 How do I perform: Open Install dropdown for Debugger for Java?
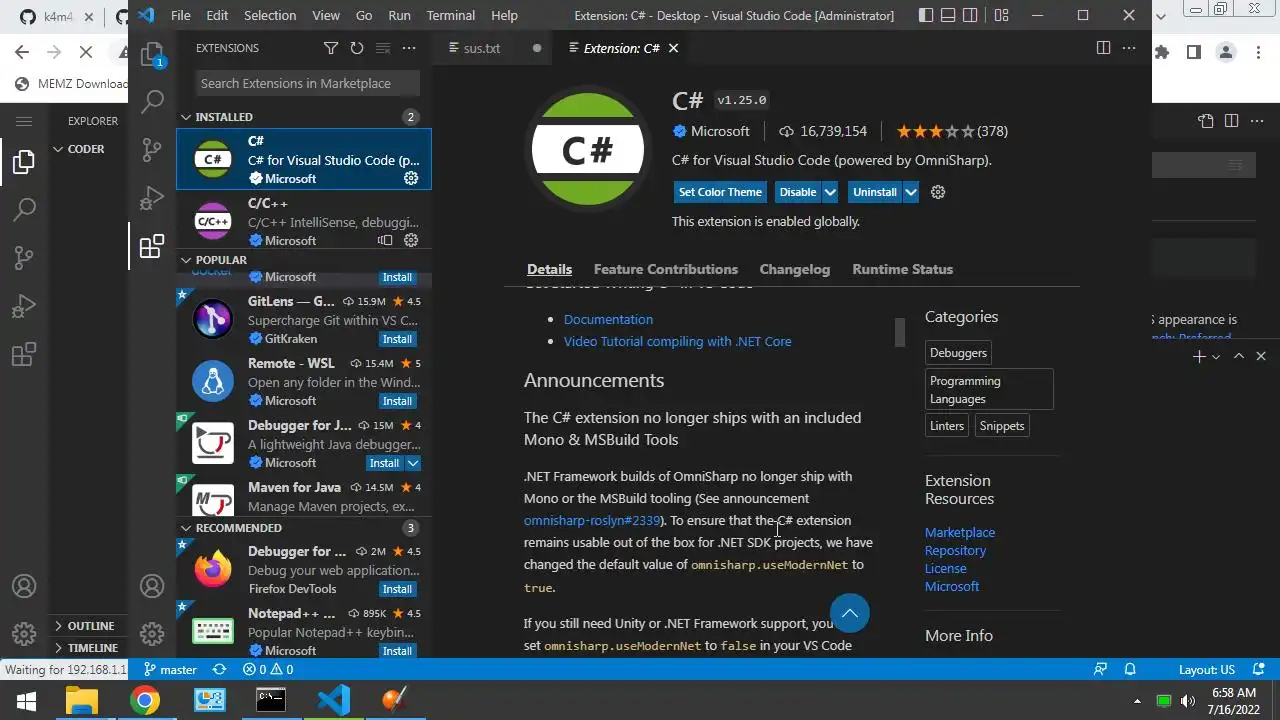[413, 463]
